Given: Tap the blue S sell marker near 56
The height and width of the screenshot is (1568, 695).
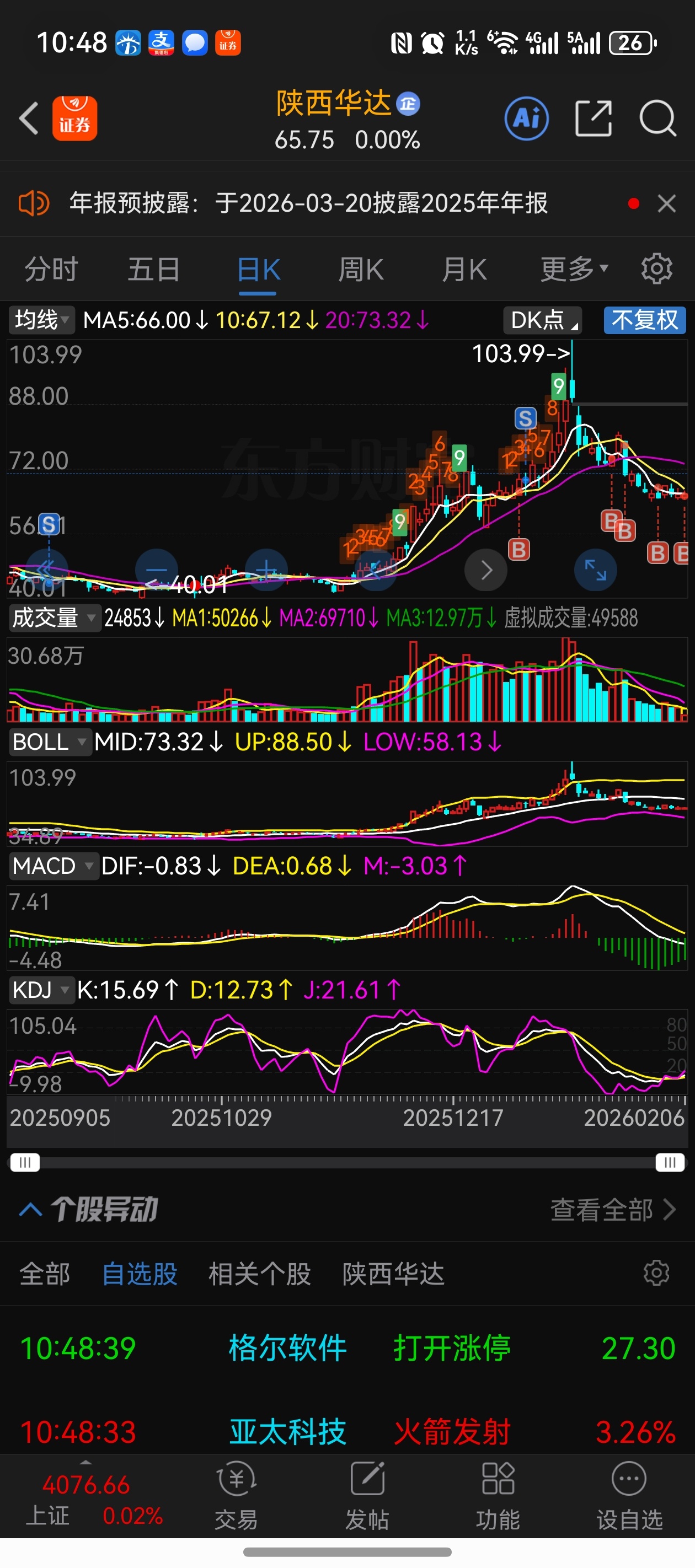Looking at the screenshot, I should pos(49,524).
